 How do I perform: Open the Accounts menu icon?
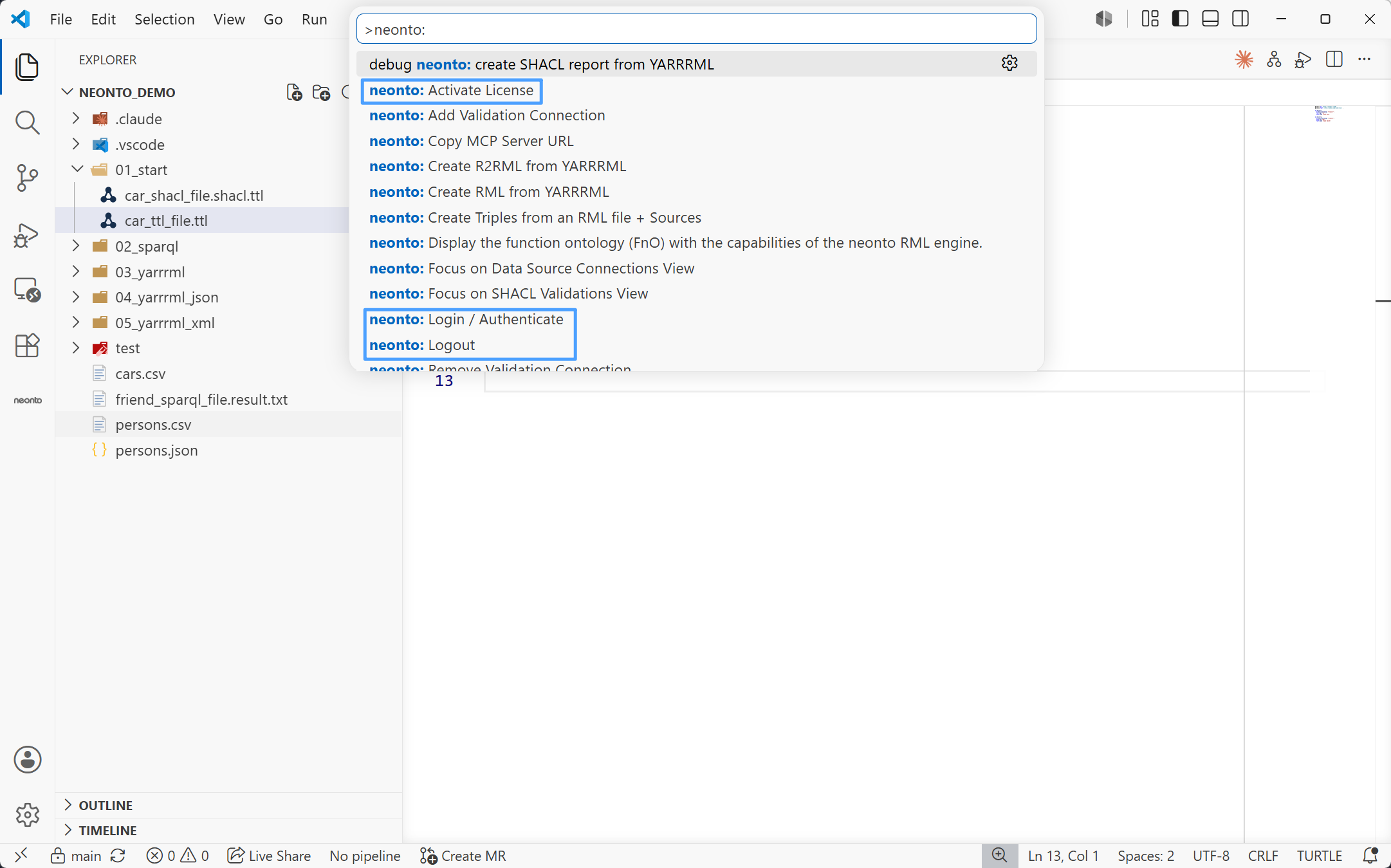[x=28, y=760]
